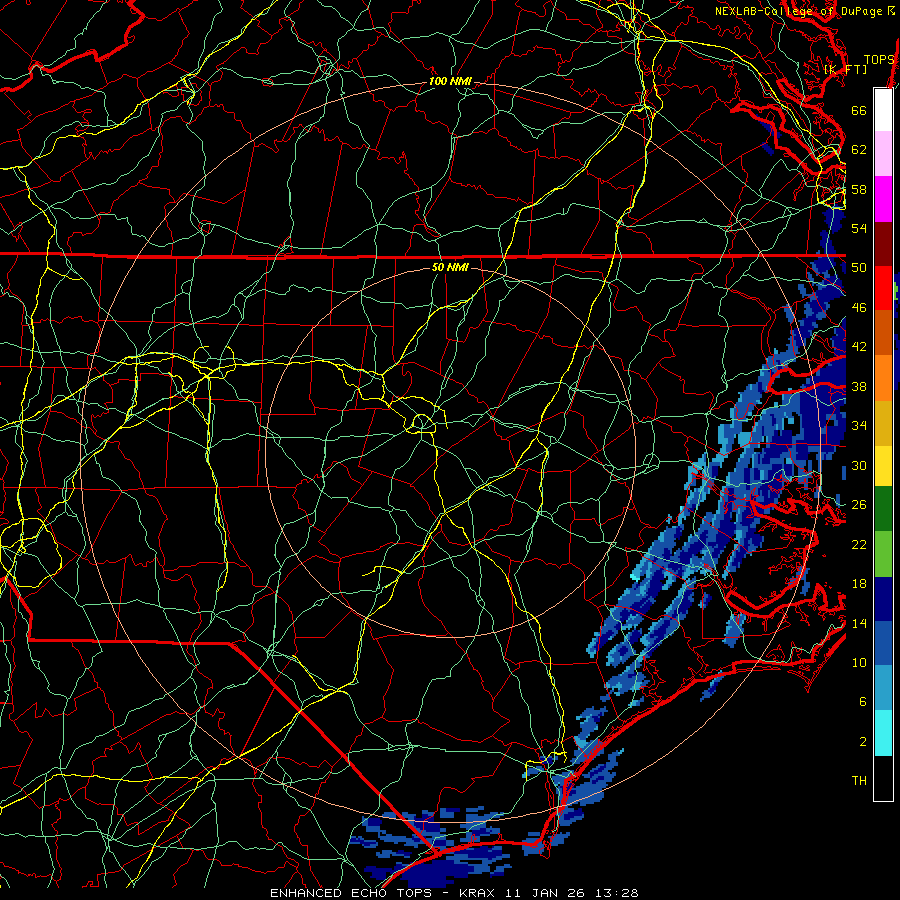Choose the cyan legend swatch
The image size is (900, 900).
point(883,733)
